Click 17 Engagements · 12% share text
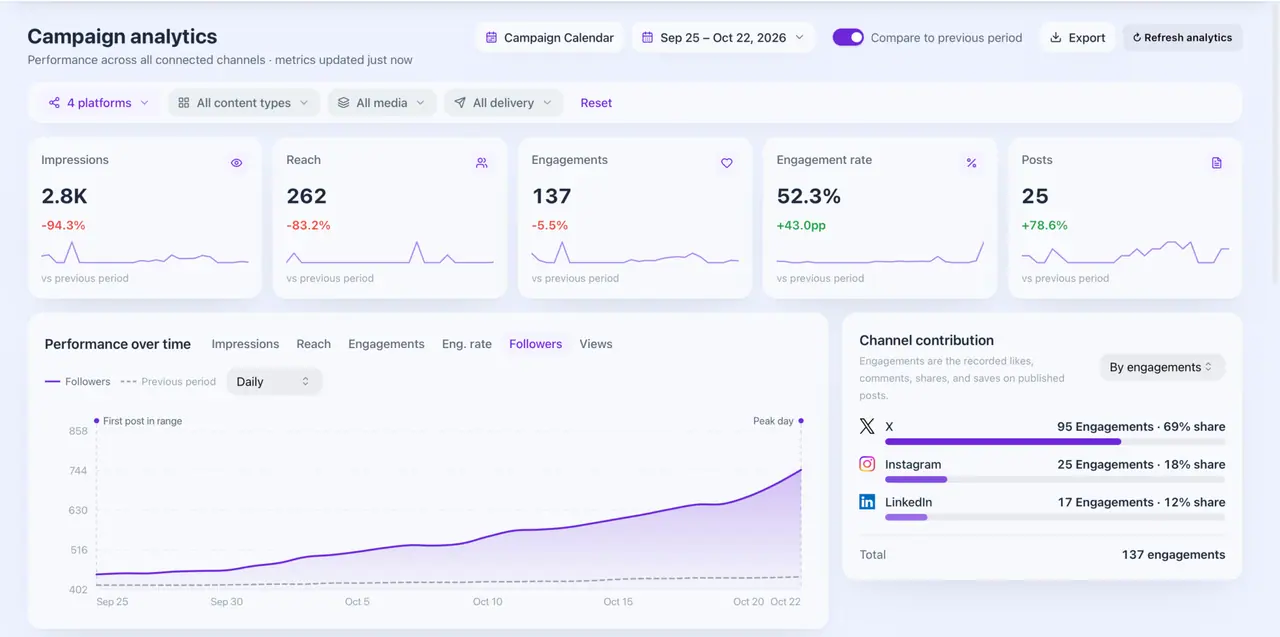Image resolution: width=1280 pixels, height=637 pixels. pyautogui.click(x=1141, y=502)
